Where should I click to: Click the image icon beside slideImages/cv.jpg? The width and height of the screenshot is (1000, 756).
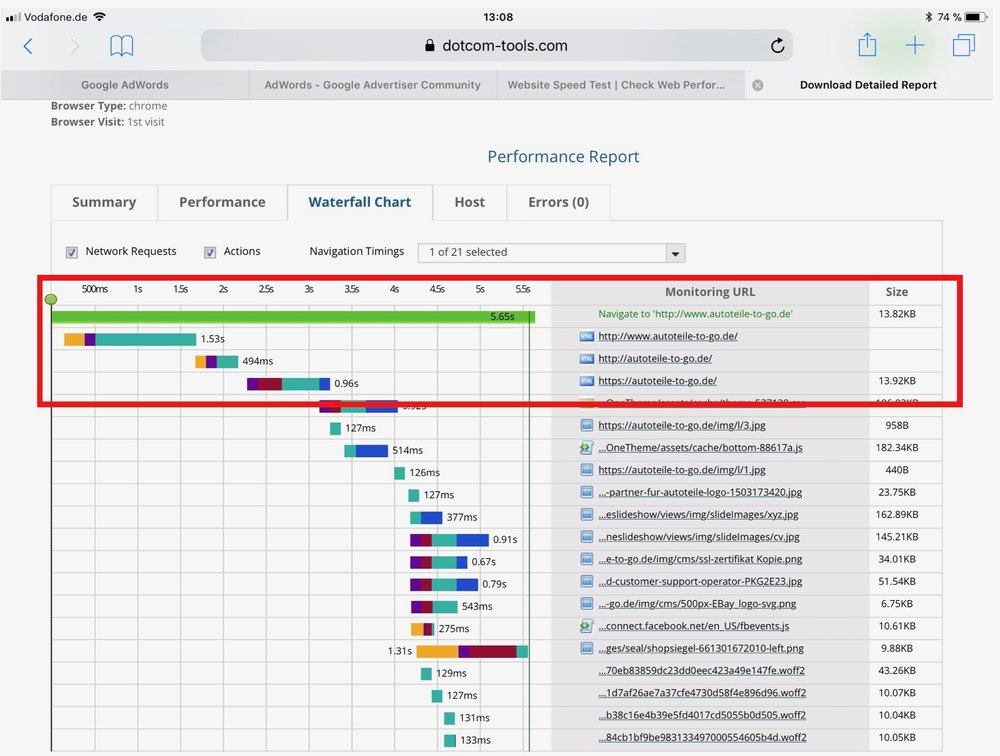coord(587,537)
